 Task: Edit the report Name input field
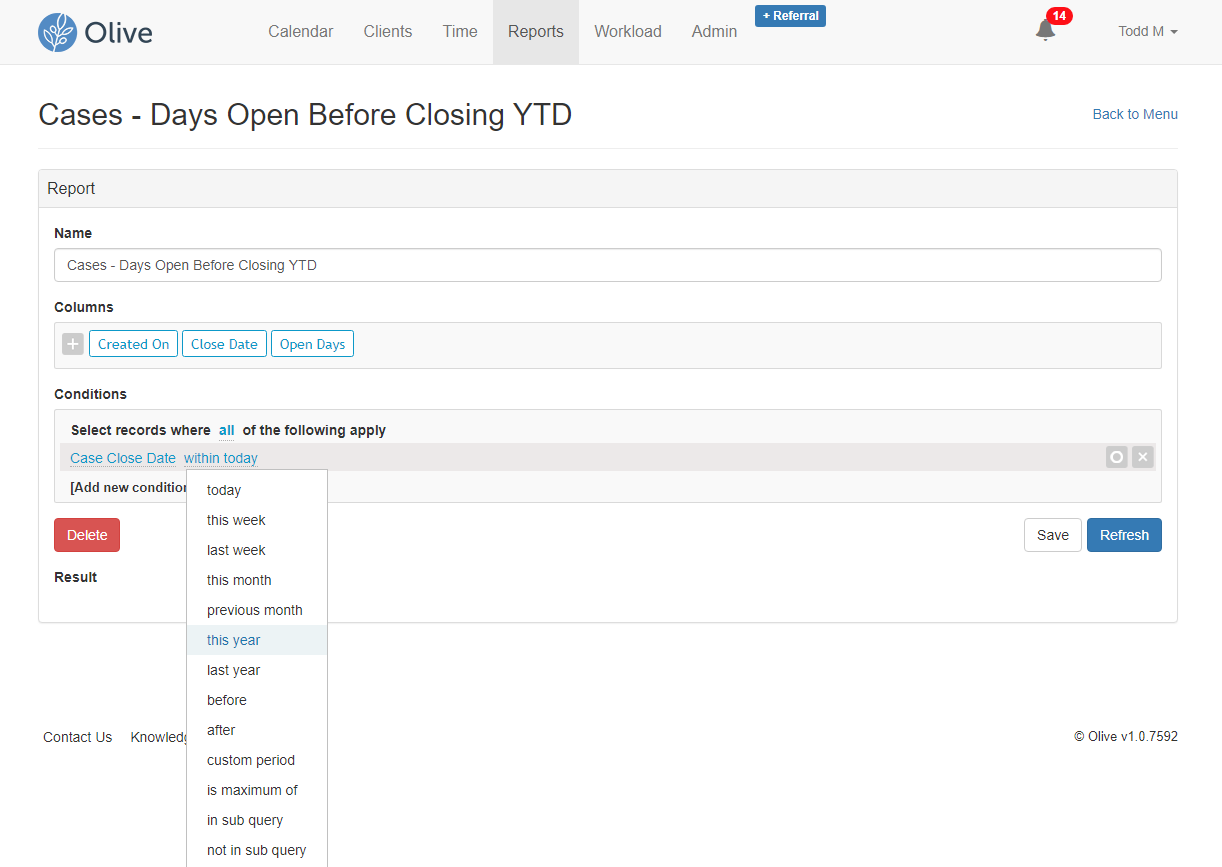tap(607, 265)
